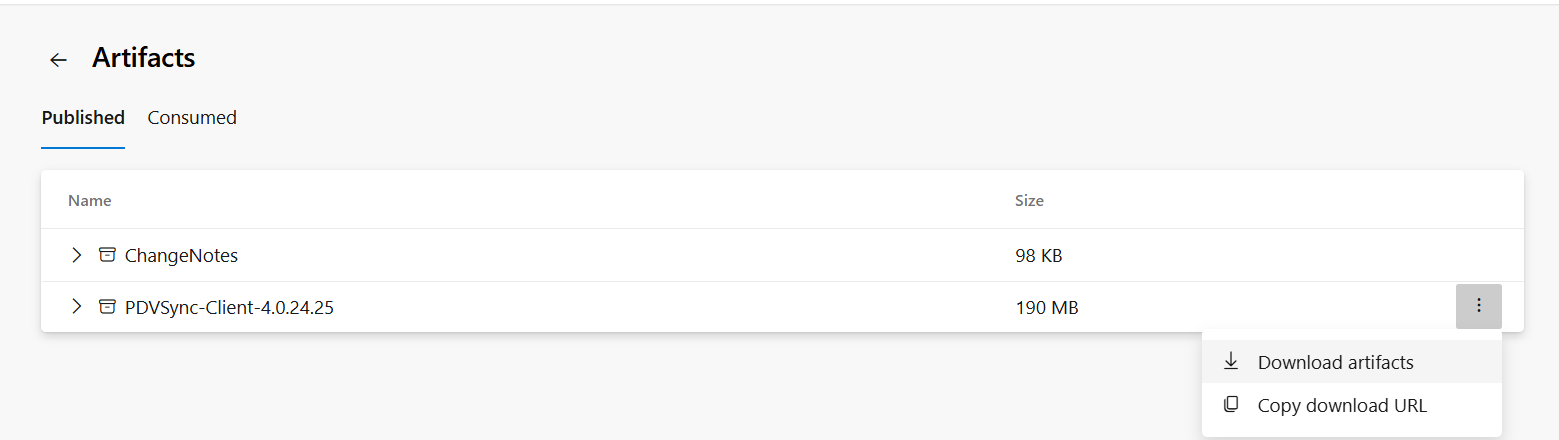Click the ChangeNotes archive box icon

[x=107, y=255]
